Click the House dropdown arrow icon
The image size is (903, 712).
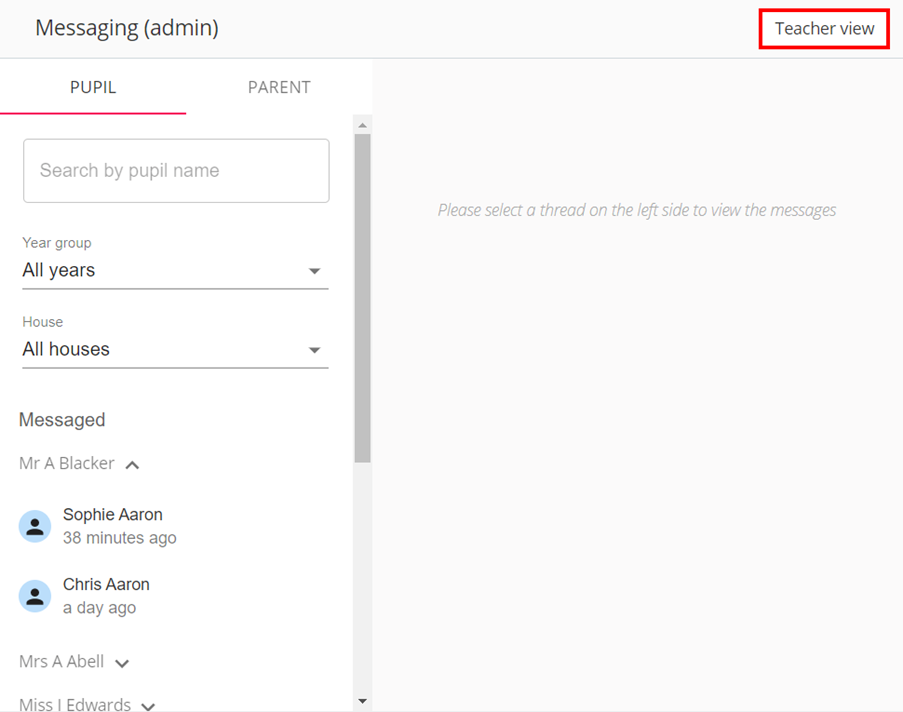pyautogui.click(x=315, y=349)
